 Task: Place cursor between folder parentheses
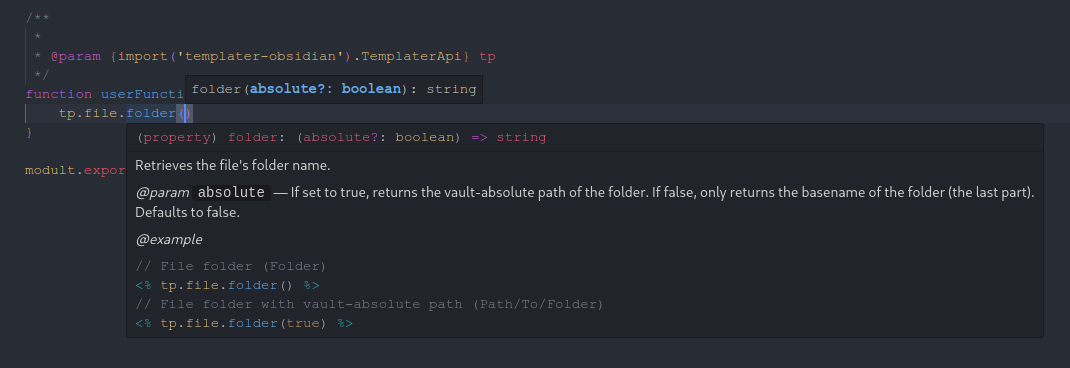point(185,113)
